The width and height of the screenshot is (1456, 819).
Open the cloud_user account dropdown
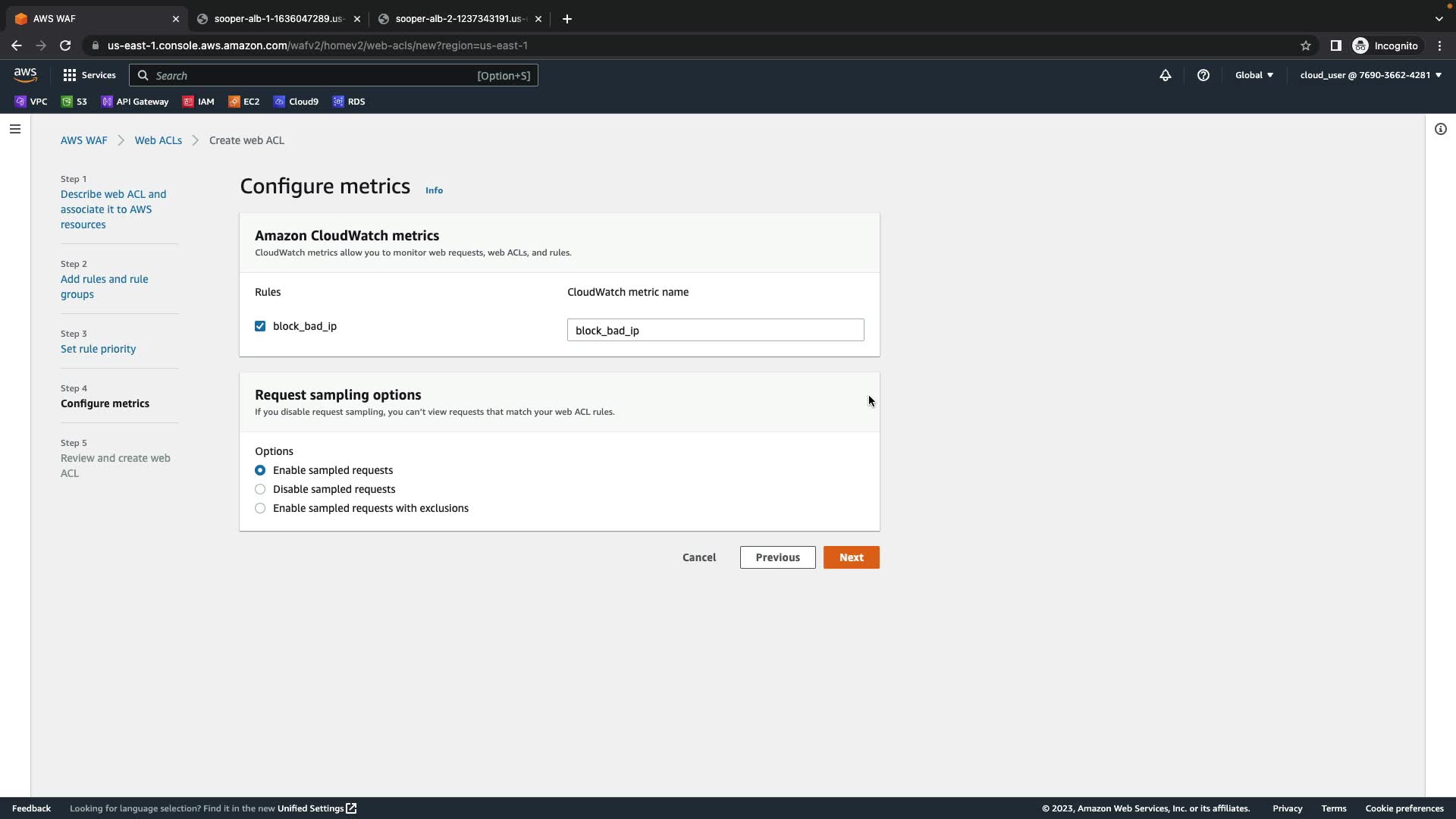(x=1370, y=75)
